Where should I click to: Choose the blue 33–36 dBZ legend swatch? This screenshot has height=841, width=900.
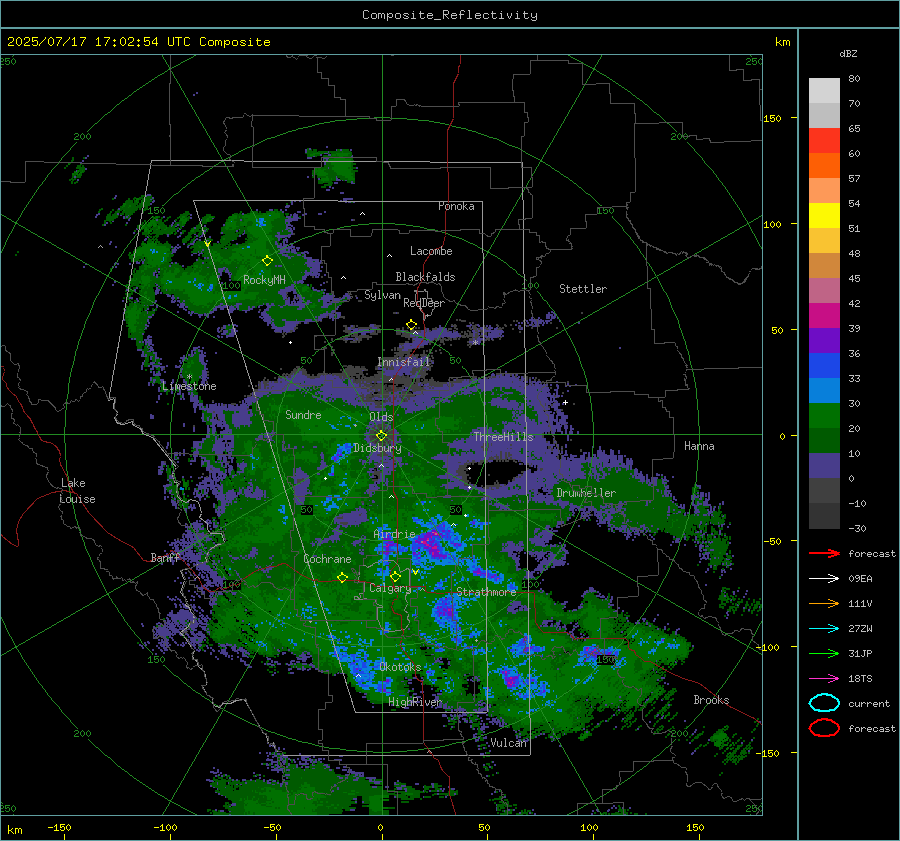point(824,365)
